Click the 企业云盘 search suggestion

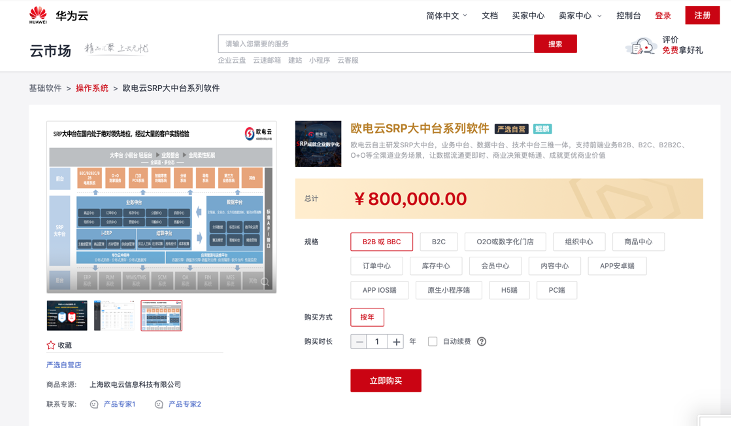point(232,60)
